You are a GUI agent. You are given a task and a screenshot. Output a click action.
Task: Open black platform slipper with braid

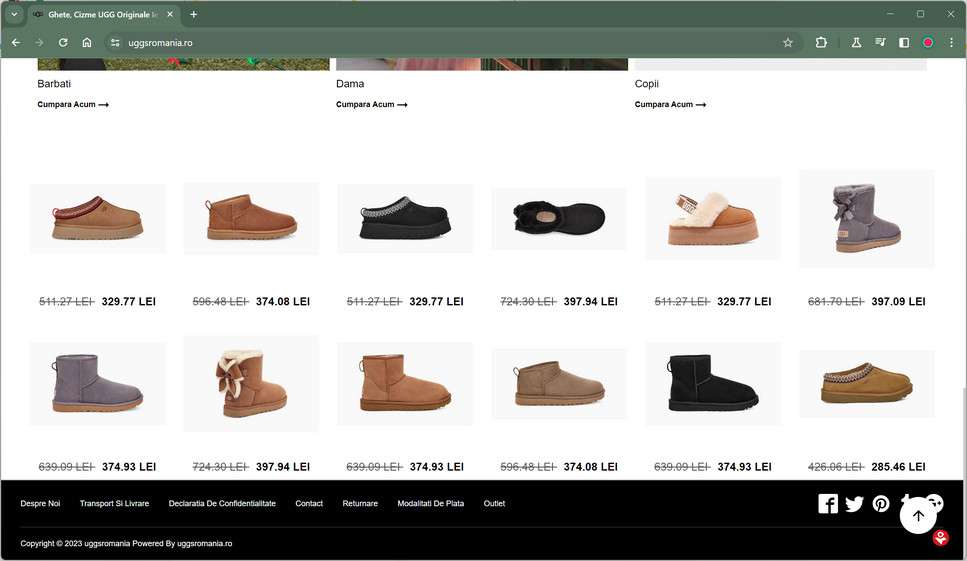pos(405,218)
